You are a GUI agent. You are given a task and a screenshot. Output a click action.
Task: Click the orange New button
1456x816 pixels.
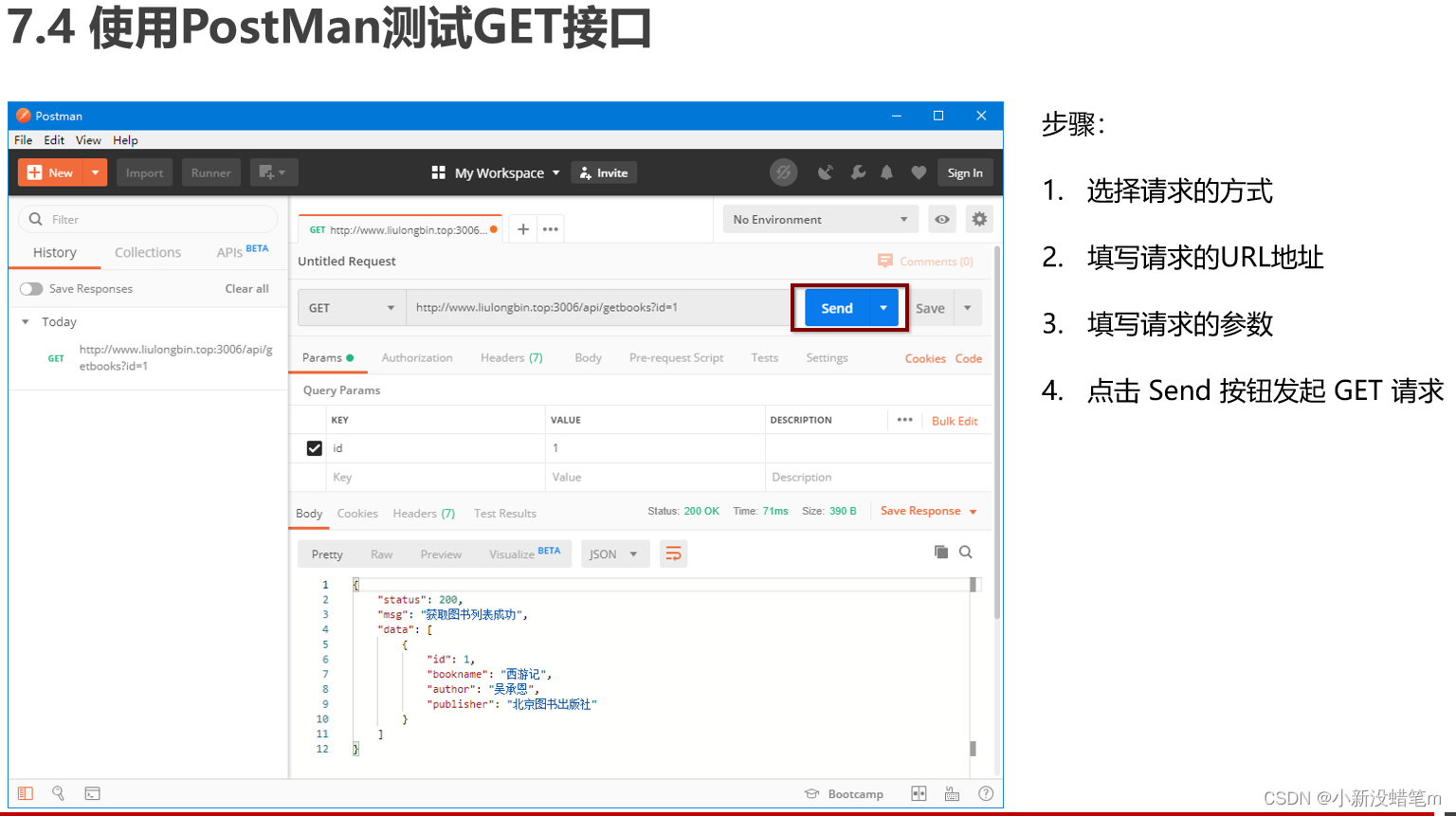(50, 172)
